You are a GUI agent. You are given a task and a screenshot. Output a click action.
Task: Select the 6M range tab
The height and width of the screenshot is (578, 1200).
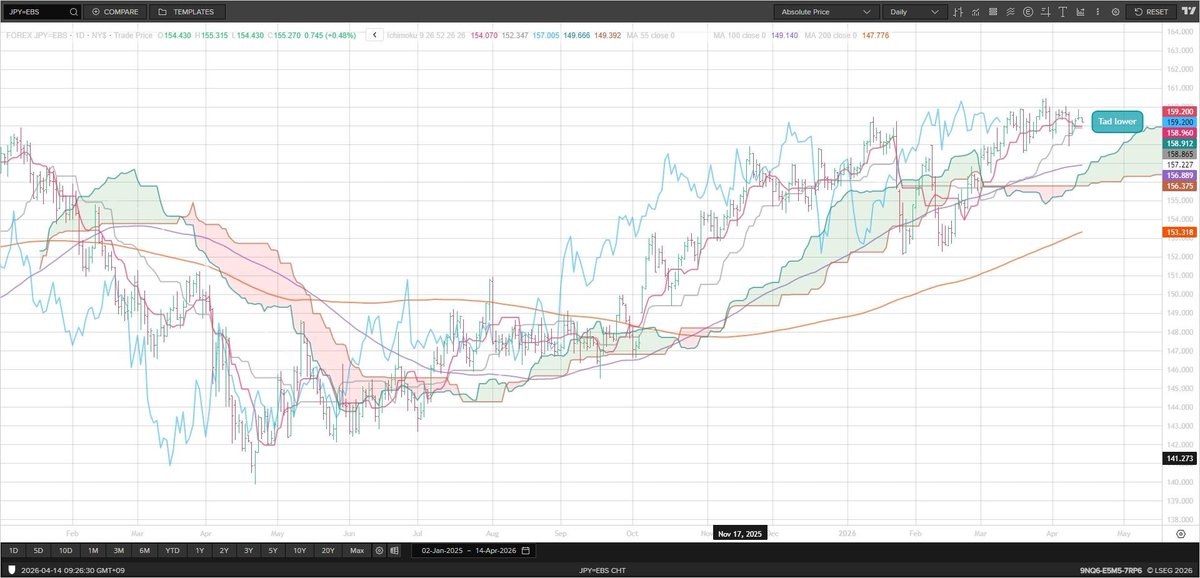click(144, 550)
